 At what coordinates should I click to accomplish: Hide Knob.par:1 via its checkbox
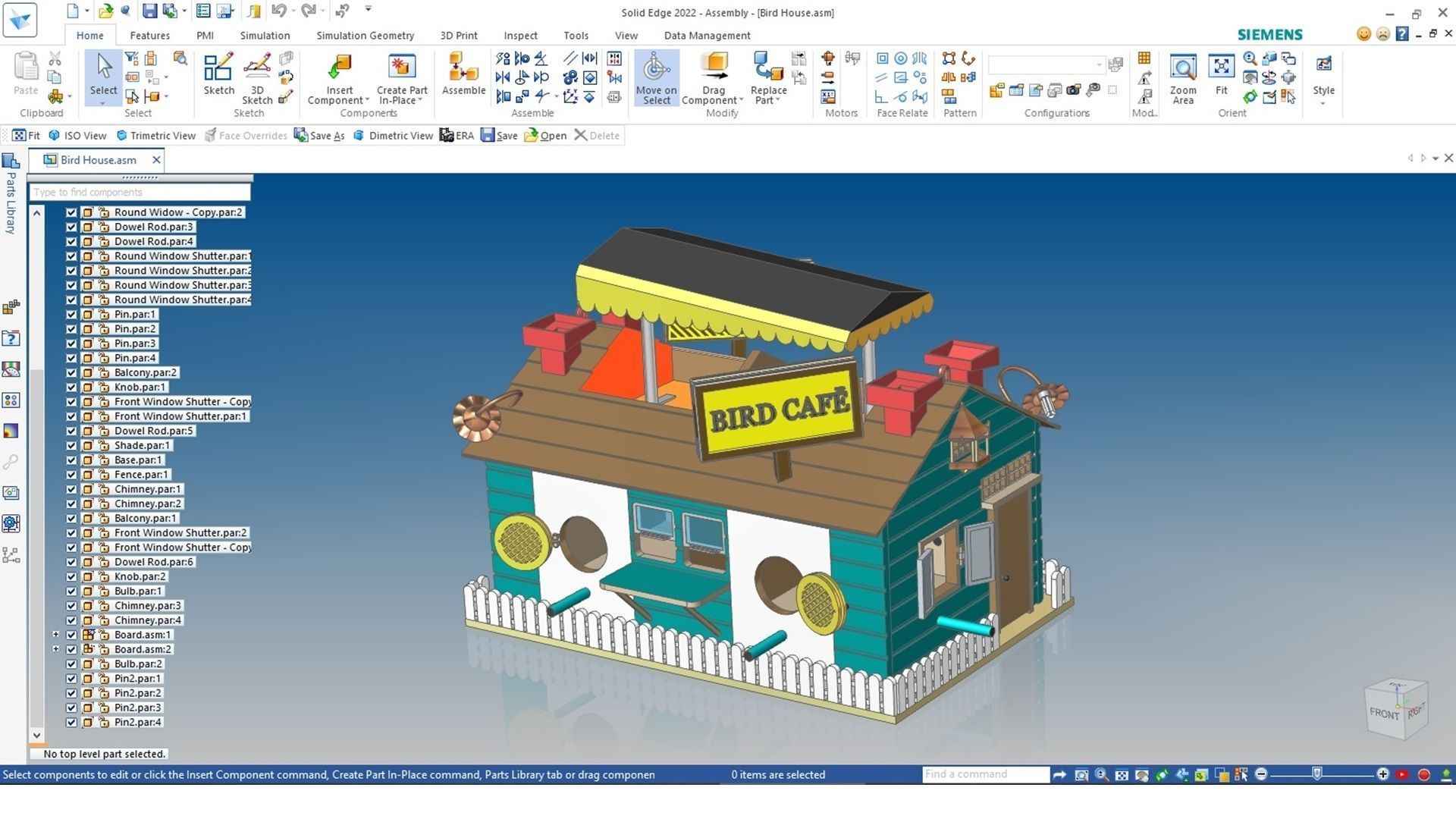pos(71,387)
